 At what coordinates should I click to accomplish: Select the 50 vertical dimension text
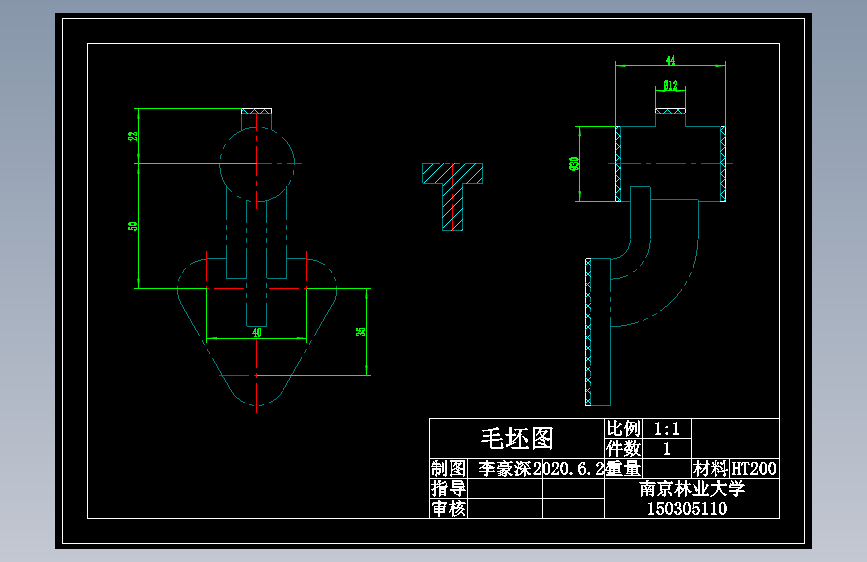133,226
